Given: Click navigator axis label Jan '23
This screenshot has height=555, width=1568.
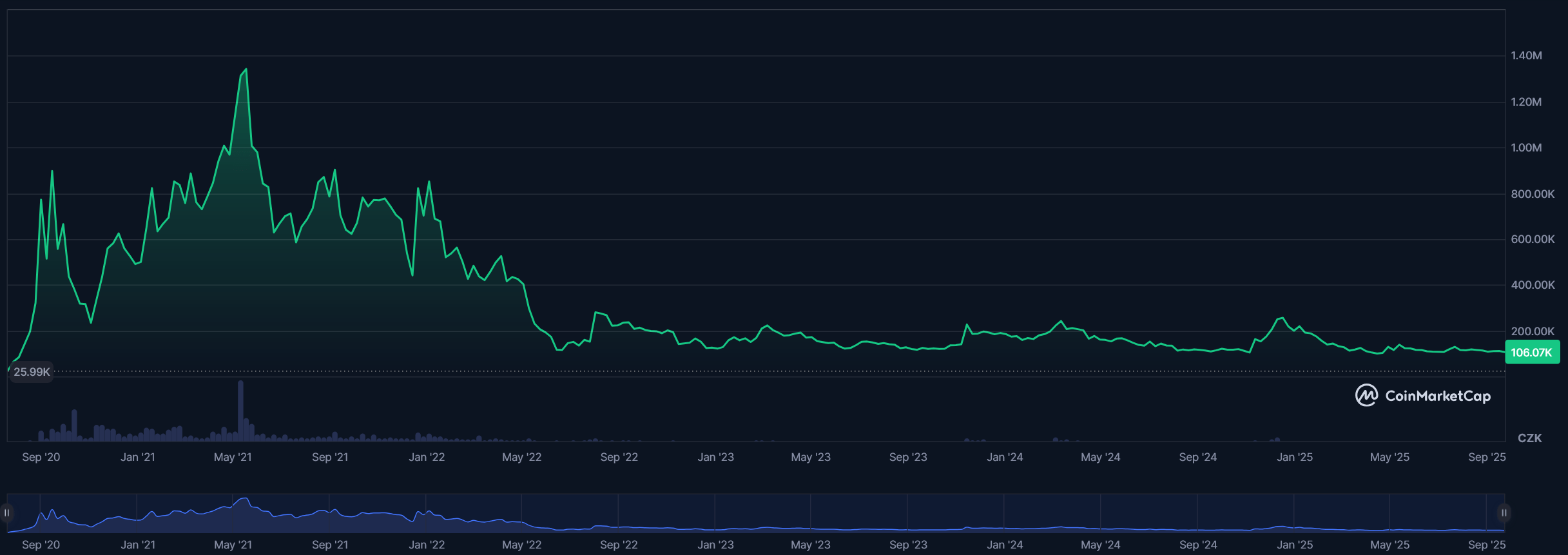Looking at the screenshot, I should (715, 545).
